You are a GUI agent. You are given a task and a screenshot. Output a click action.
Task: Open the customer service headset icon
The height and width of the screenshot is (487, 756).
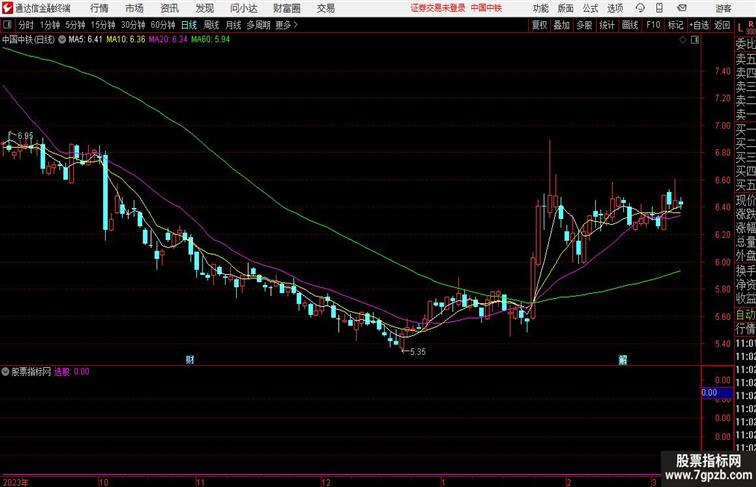(x=640, y=8)
